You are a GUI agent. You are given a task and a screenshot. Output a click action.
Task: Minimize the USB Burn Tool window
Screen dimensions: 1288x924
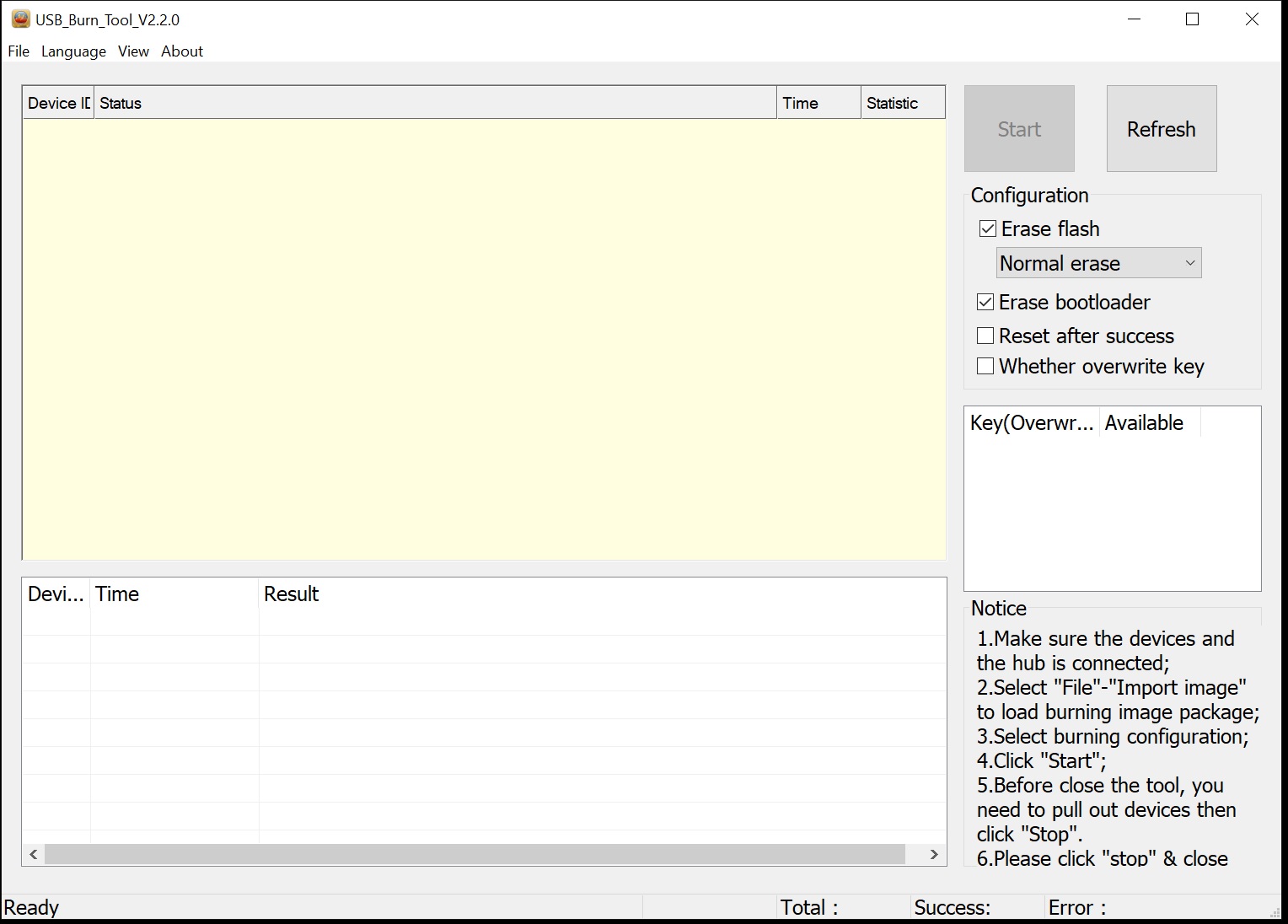coord(1134,19)
